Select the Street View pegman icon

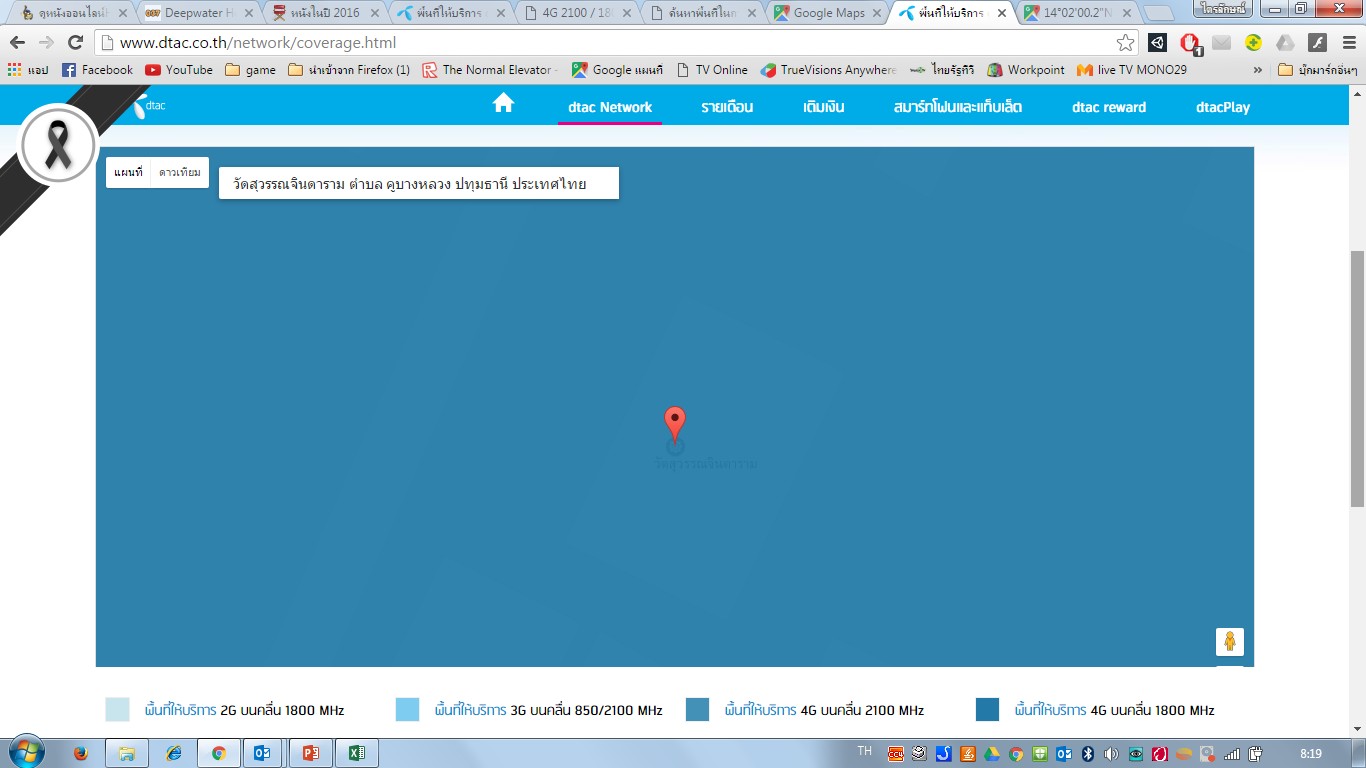pyautogui.click(x=1230, y=641)
